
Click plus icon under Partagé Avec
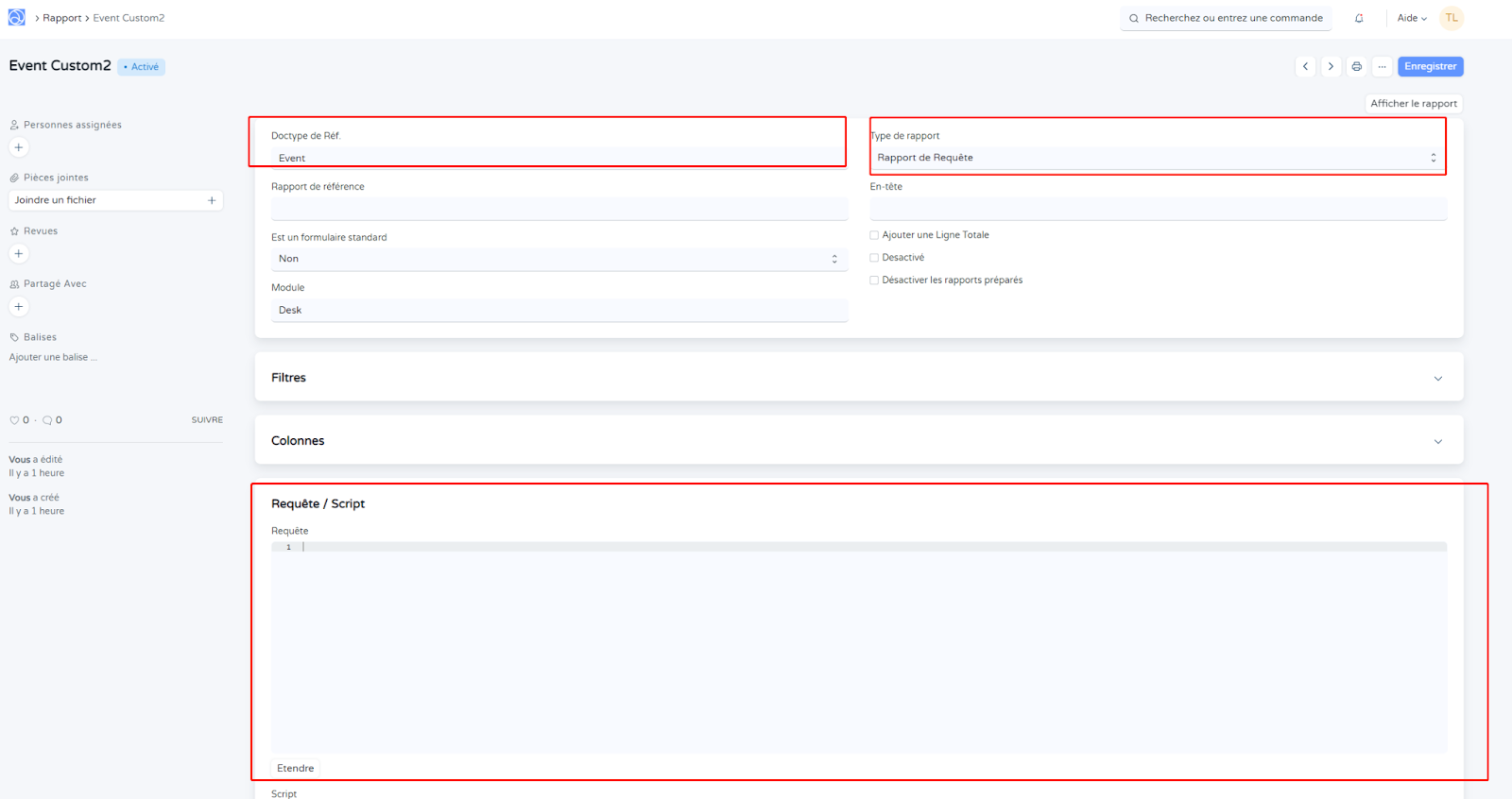coord(18,307)
